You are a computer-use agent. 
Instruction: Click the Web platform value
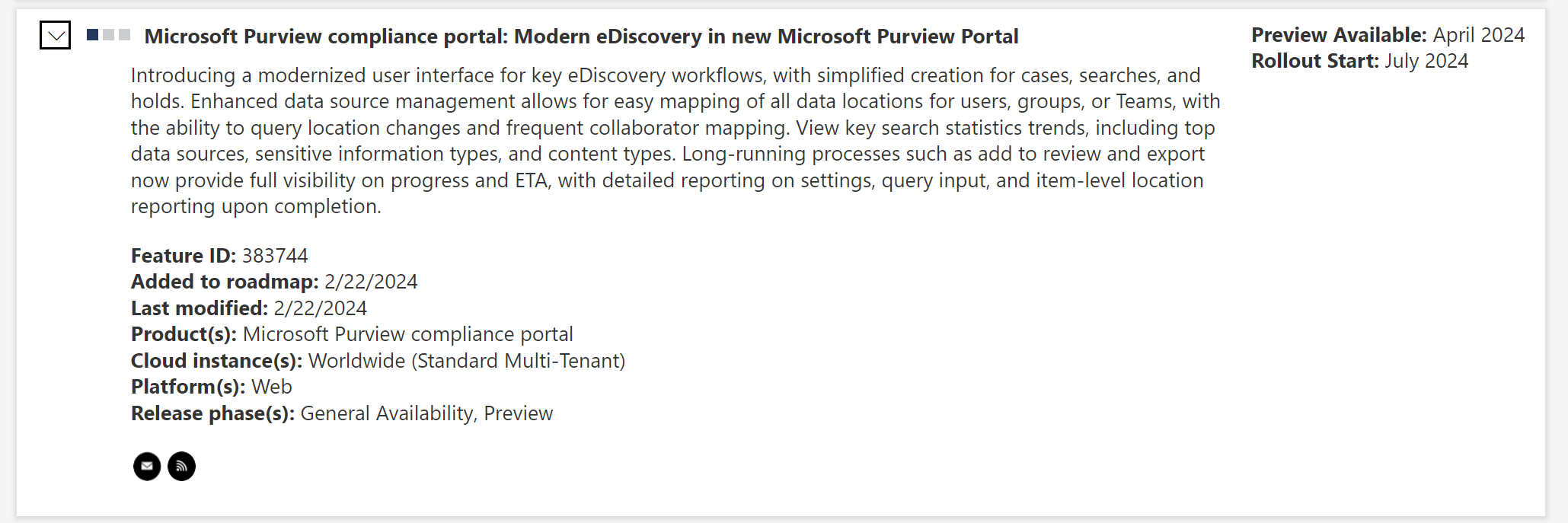click(x=272, y=387)
